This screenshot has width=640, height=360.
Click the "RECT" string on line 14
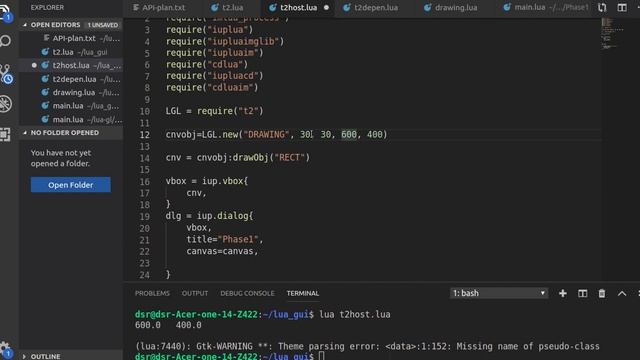tap(290, 158)
